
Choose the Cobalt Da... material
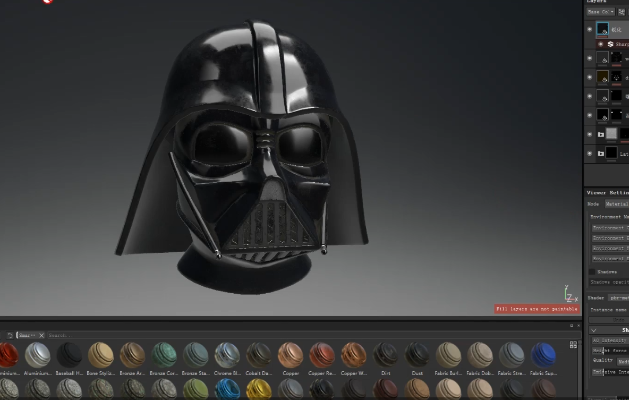(259, 355)
